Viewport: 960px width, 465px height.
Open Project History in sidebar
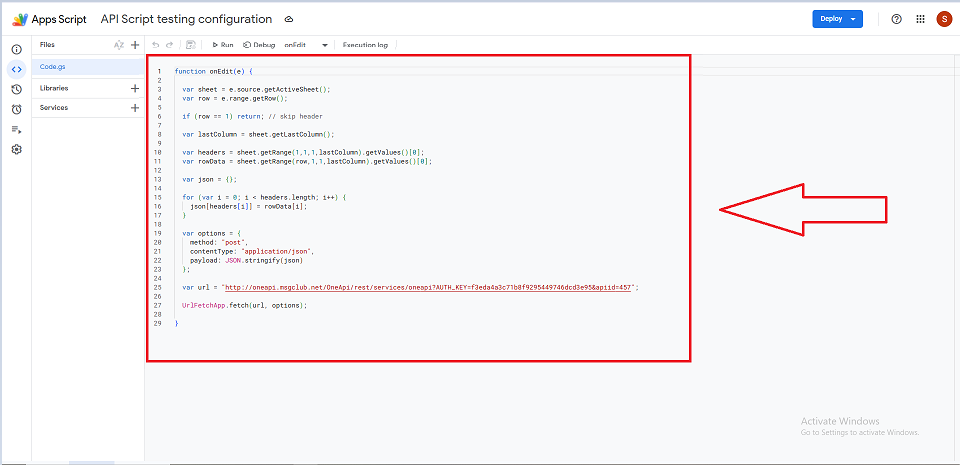tap(16, 89)
